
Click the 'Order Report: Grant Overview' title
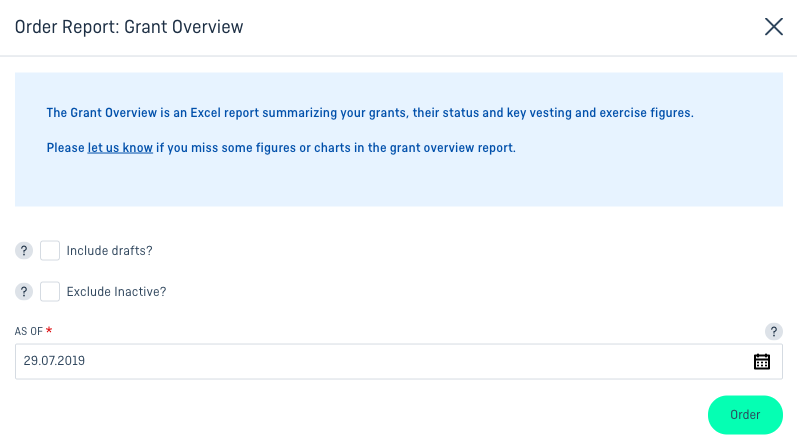(129, 27)
